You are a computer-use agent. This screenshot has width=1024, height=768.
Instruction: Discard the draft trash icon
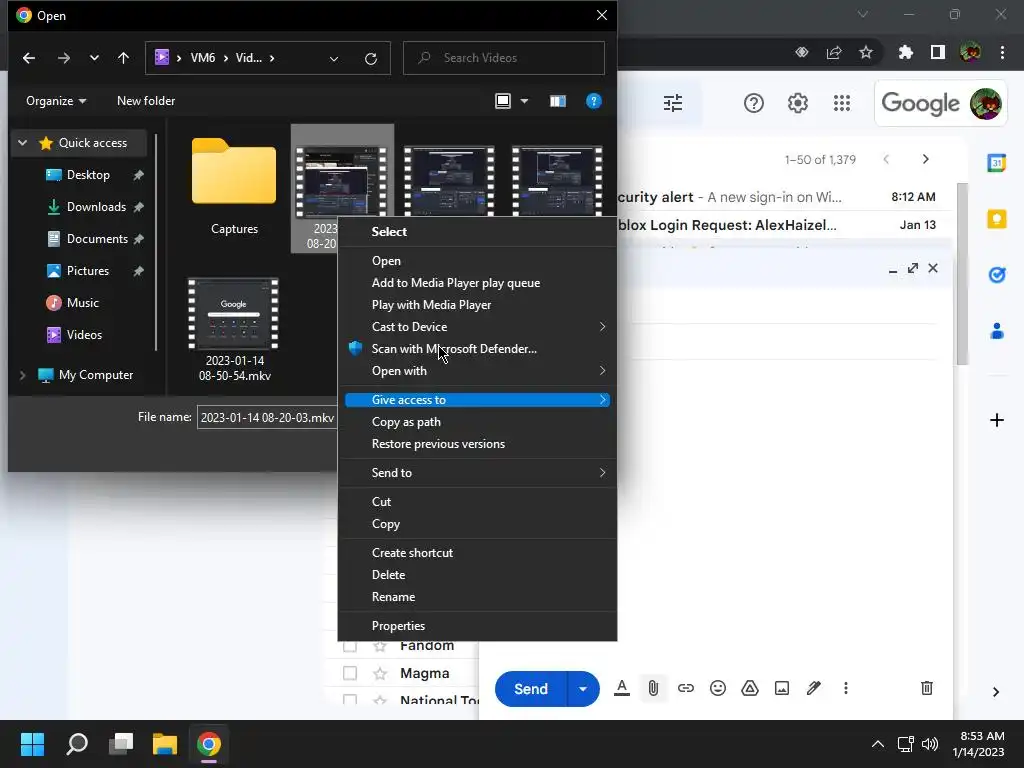tap(927, 688)
